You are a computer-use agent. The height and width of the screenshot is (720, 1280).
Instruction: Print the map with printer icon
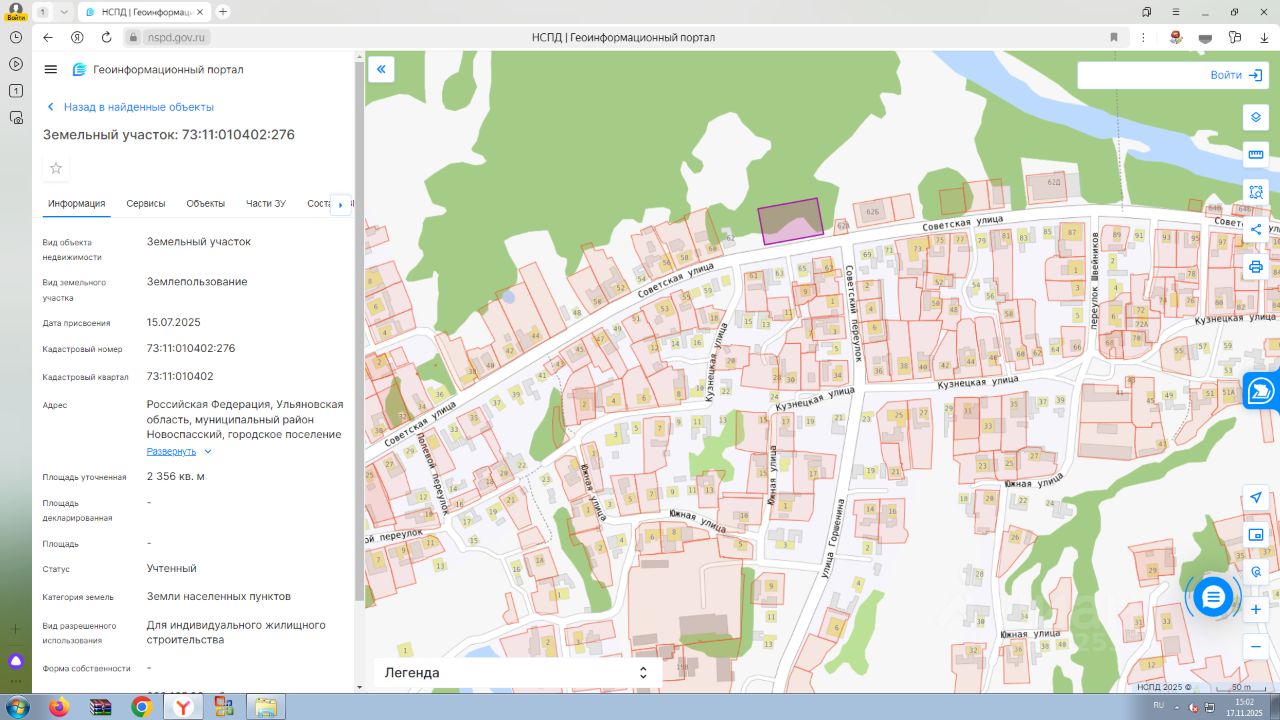coord(1256,267)
